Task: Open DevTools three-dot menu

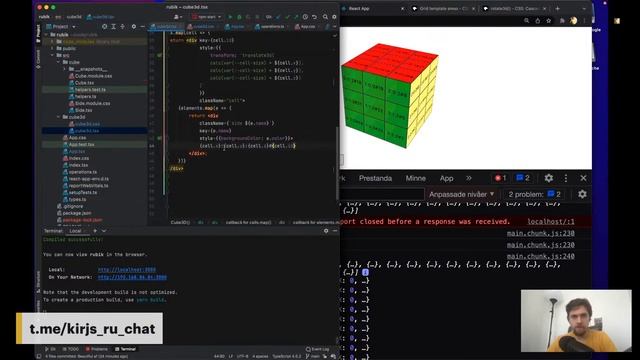Action: 566,178
